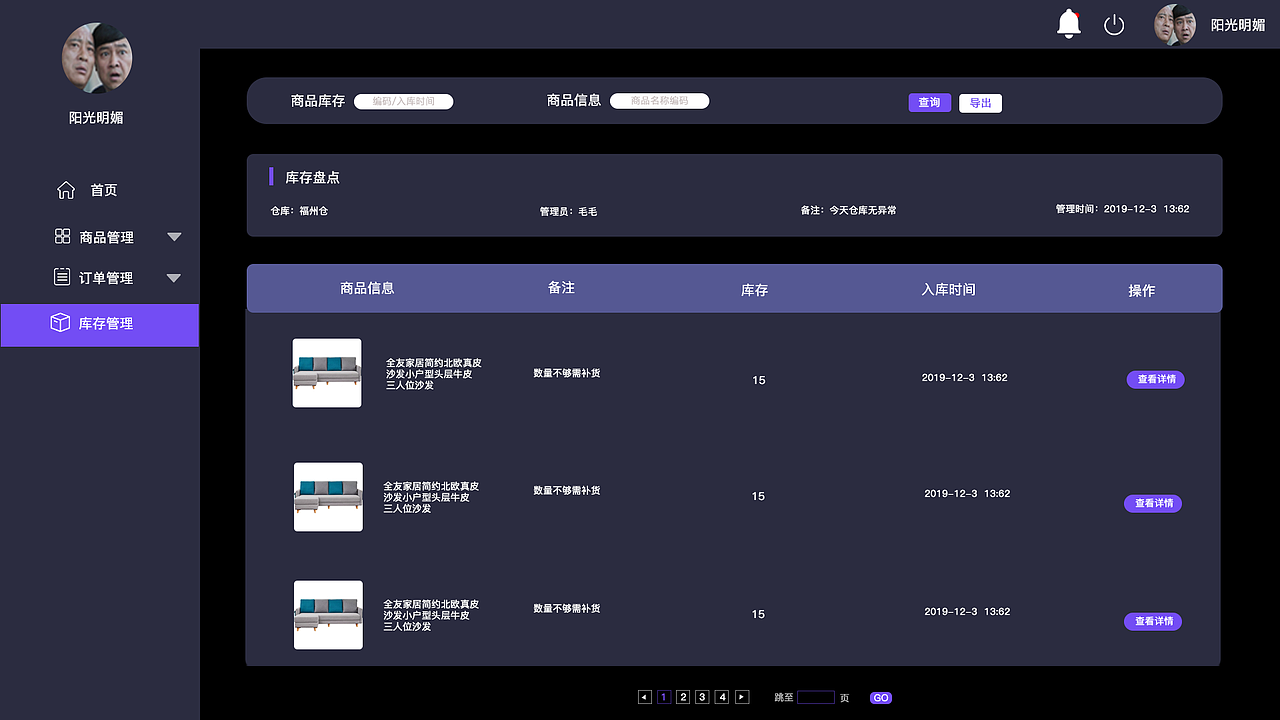Open the 阳光明媚 profile avatar at top right
Screen dimensions: 1280x720
pos(1175,24)
